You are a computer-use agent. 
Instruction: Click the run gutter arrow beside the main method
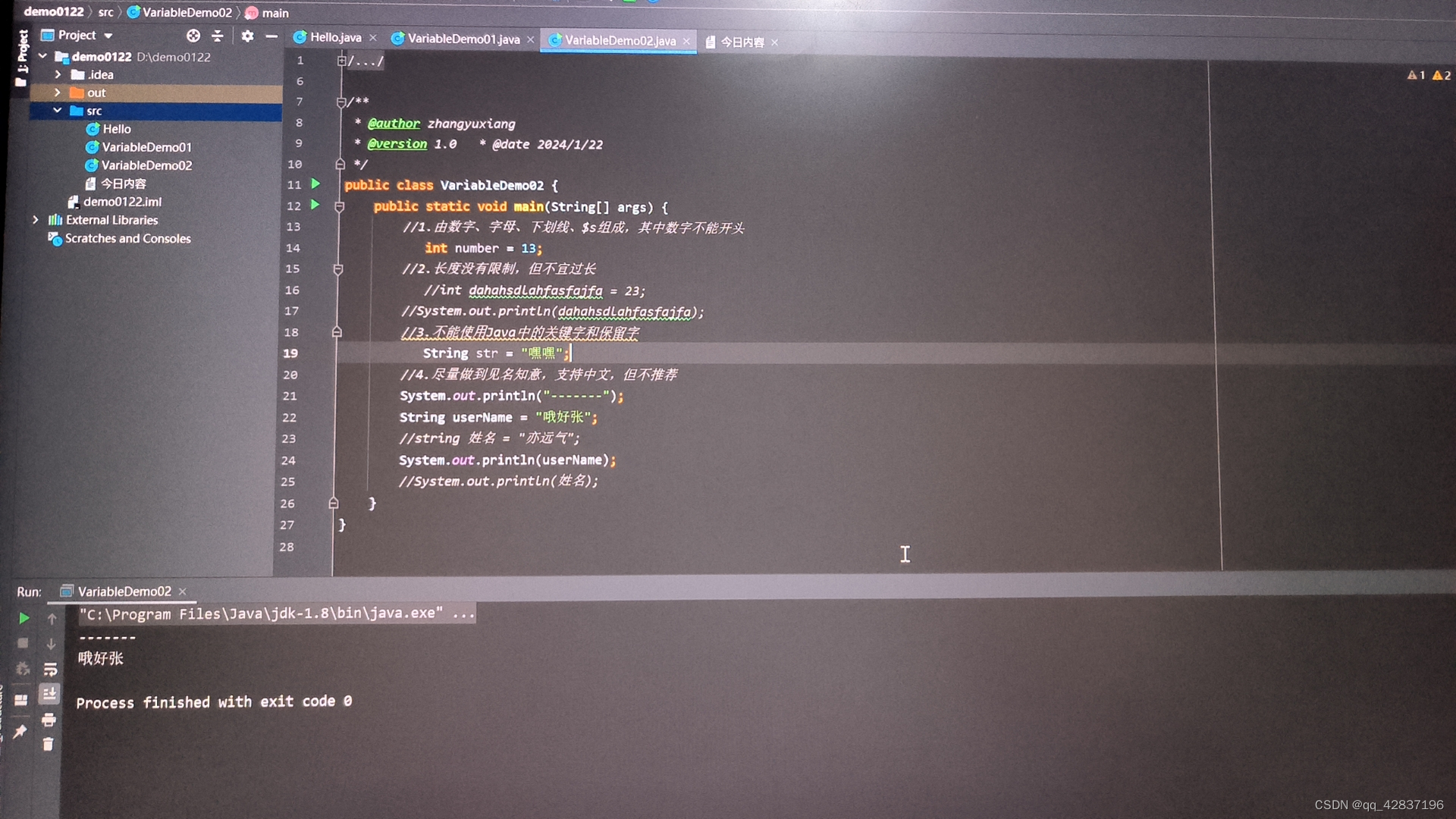(x=315, y=205)
